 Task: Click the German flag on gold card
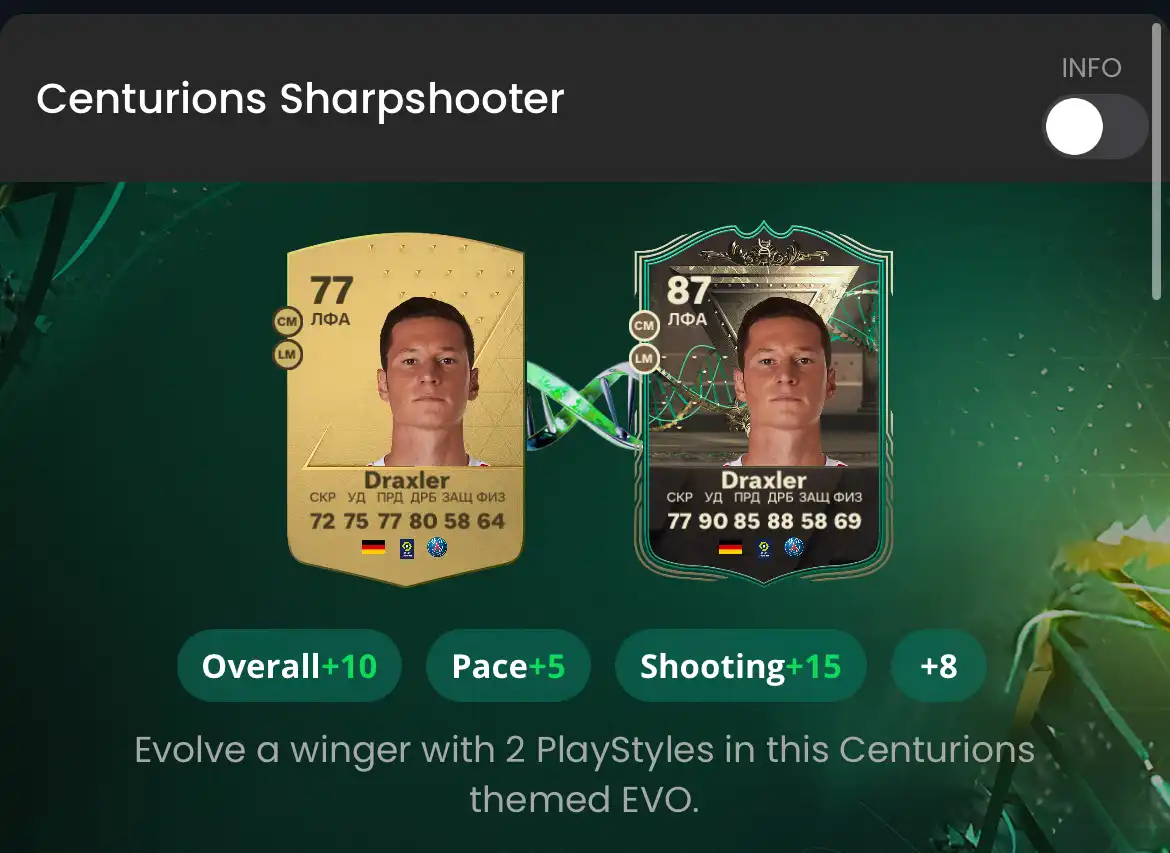click(x=373, y=547)
